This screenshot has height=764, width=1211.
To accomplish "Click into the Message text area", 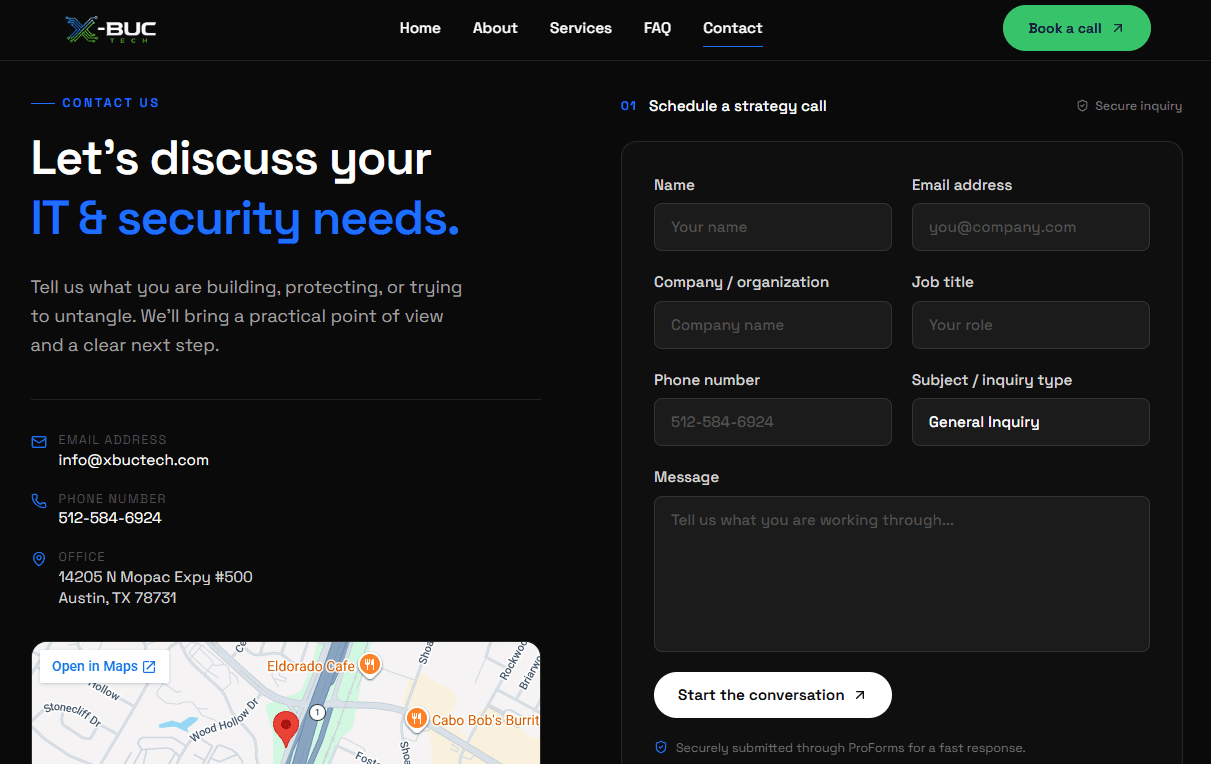I will coord(902,574).
